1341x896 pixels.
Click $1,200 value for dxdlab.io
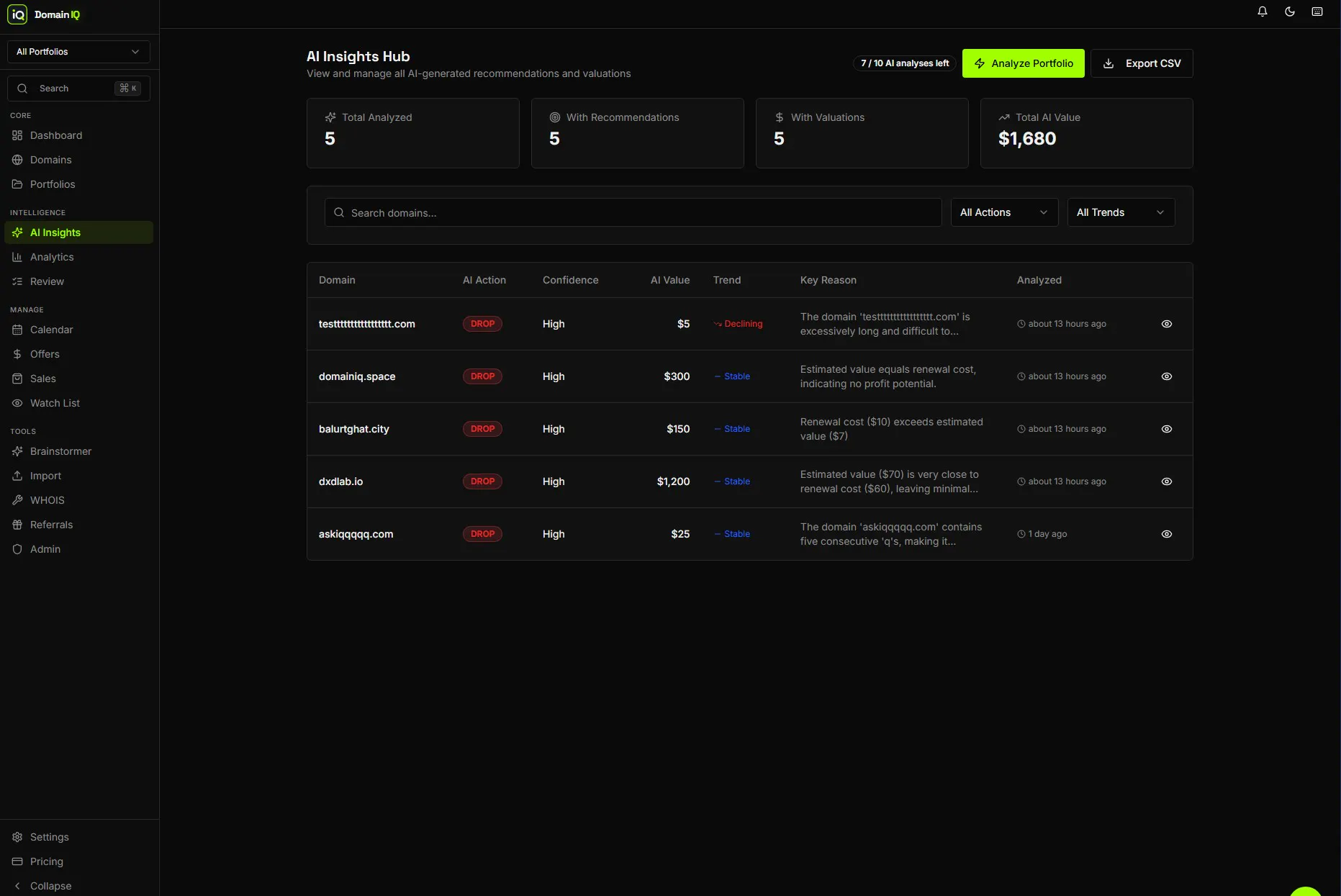pyautogui.click(x=673, y=481)
